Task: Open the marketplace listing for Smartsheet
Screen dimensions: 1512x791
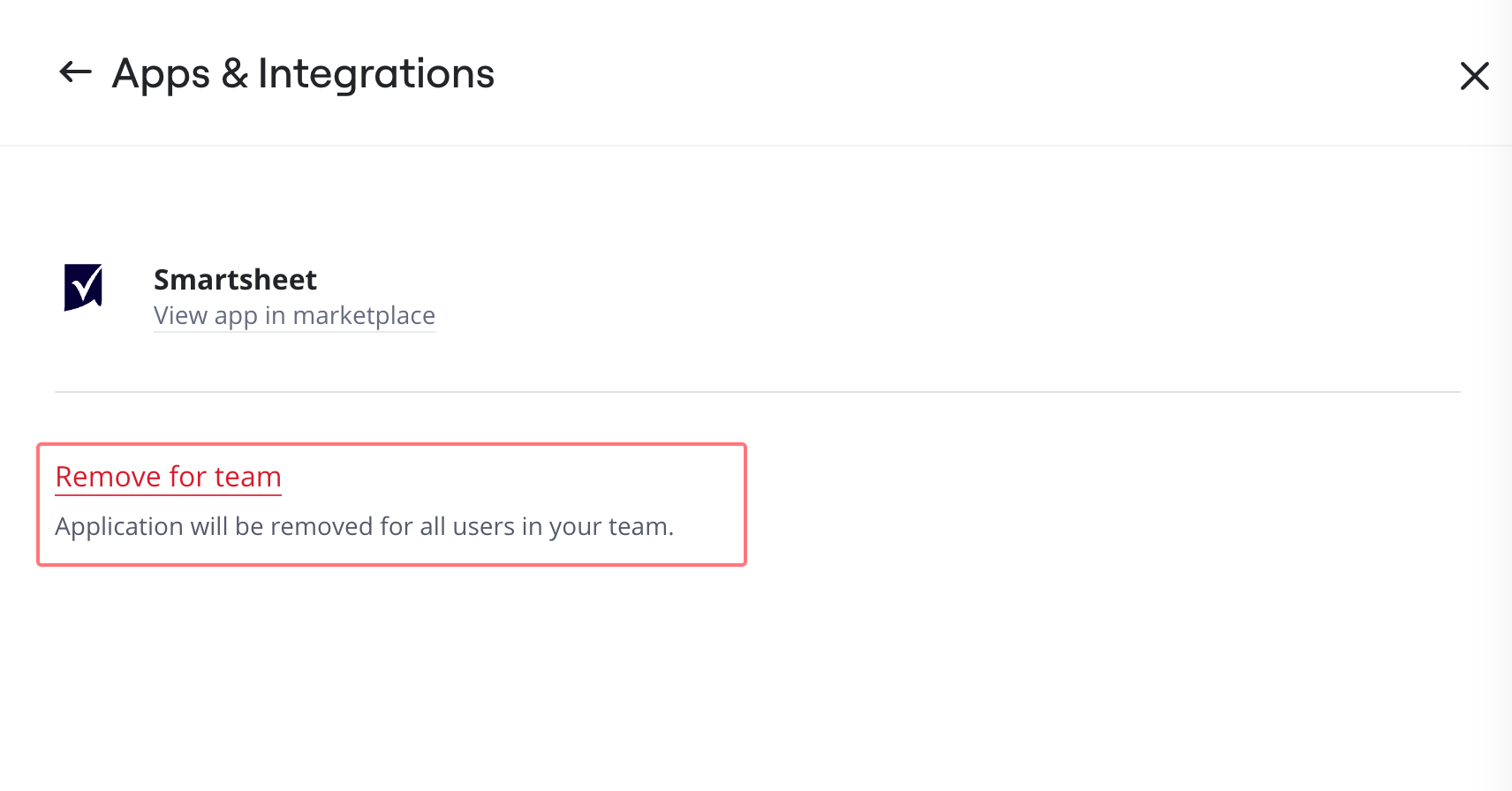Action: [294, 316]
